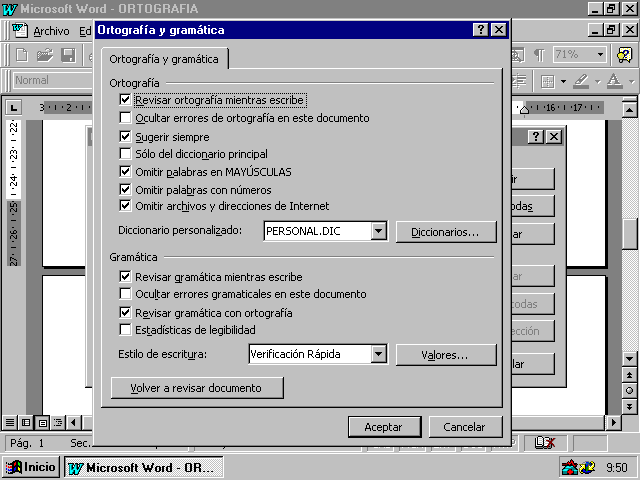Image resolution: width=640 pixels, height=480 pixels.
Task: Open the Estilo de escritura dropdown arrow
Action: click(x=378, y=354)
